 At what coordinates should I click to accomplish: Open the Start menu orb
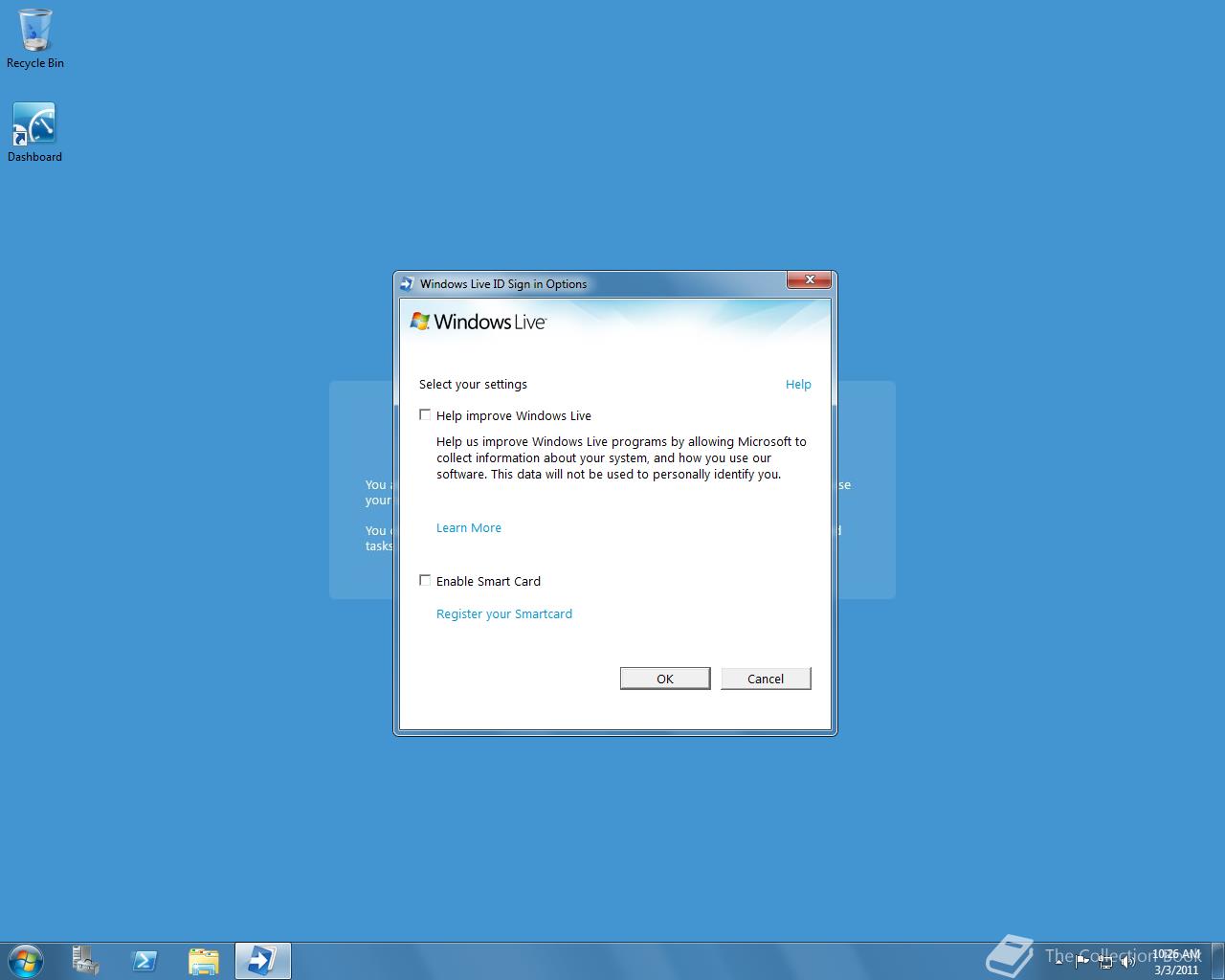coord(26,960)
